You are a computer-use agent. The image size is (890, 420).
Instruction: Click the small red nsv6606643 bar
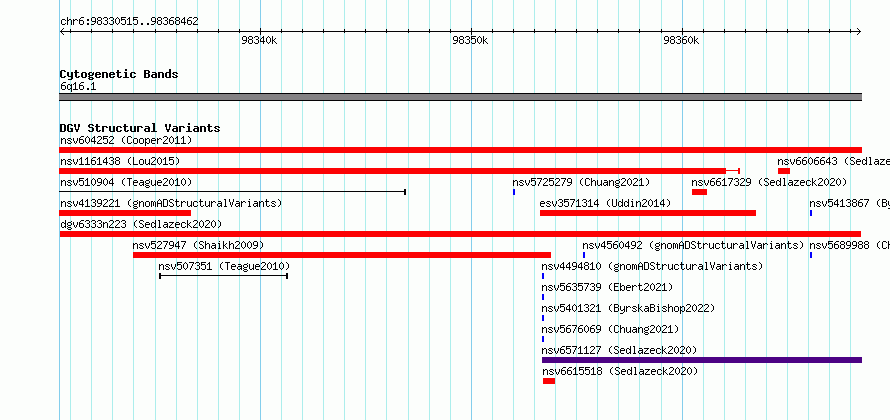(x=784, y=171)
